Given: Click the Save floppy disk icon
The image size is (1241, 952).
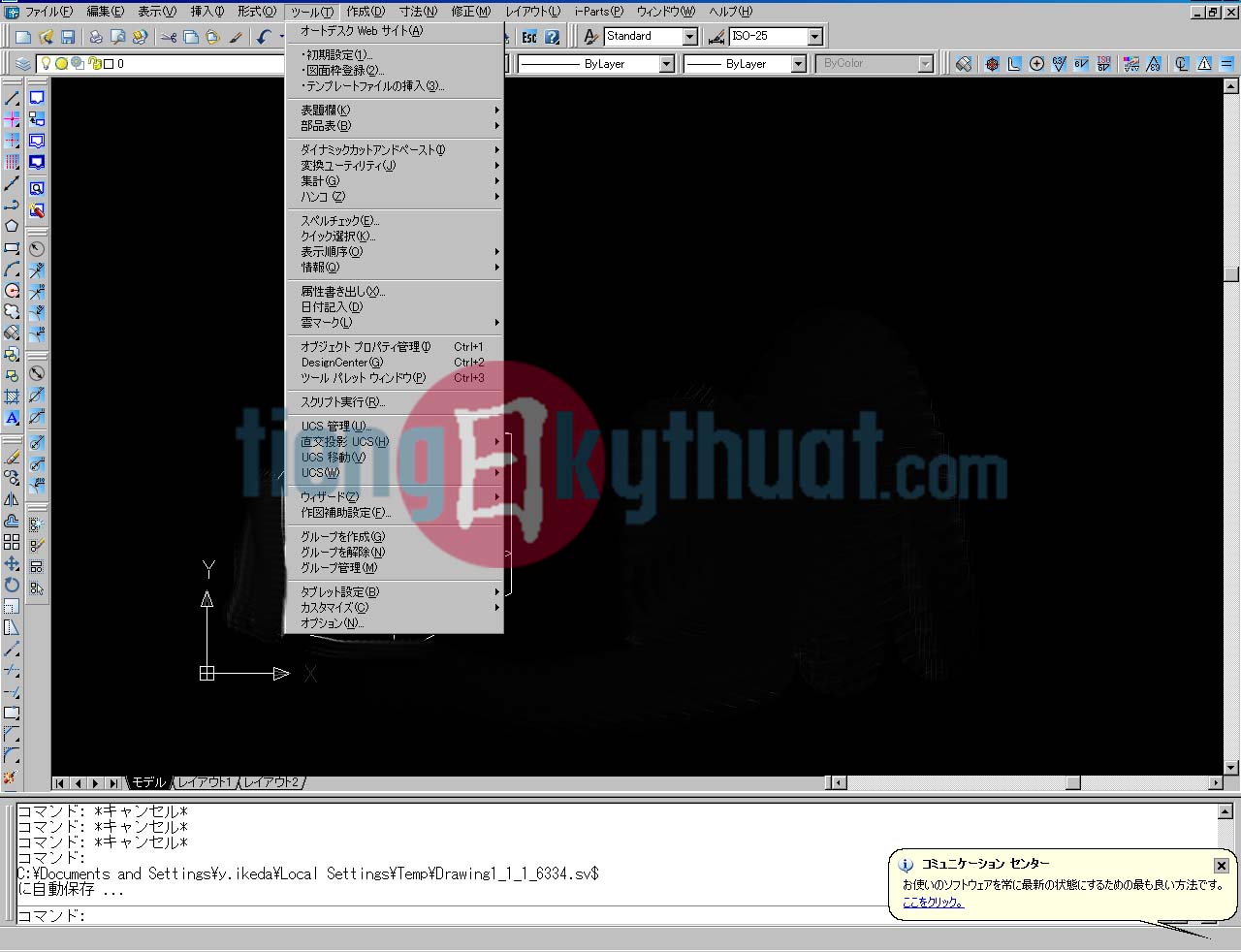Looking at the screenshot, I should (x=68, y=37).
